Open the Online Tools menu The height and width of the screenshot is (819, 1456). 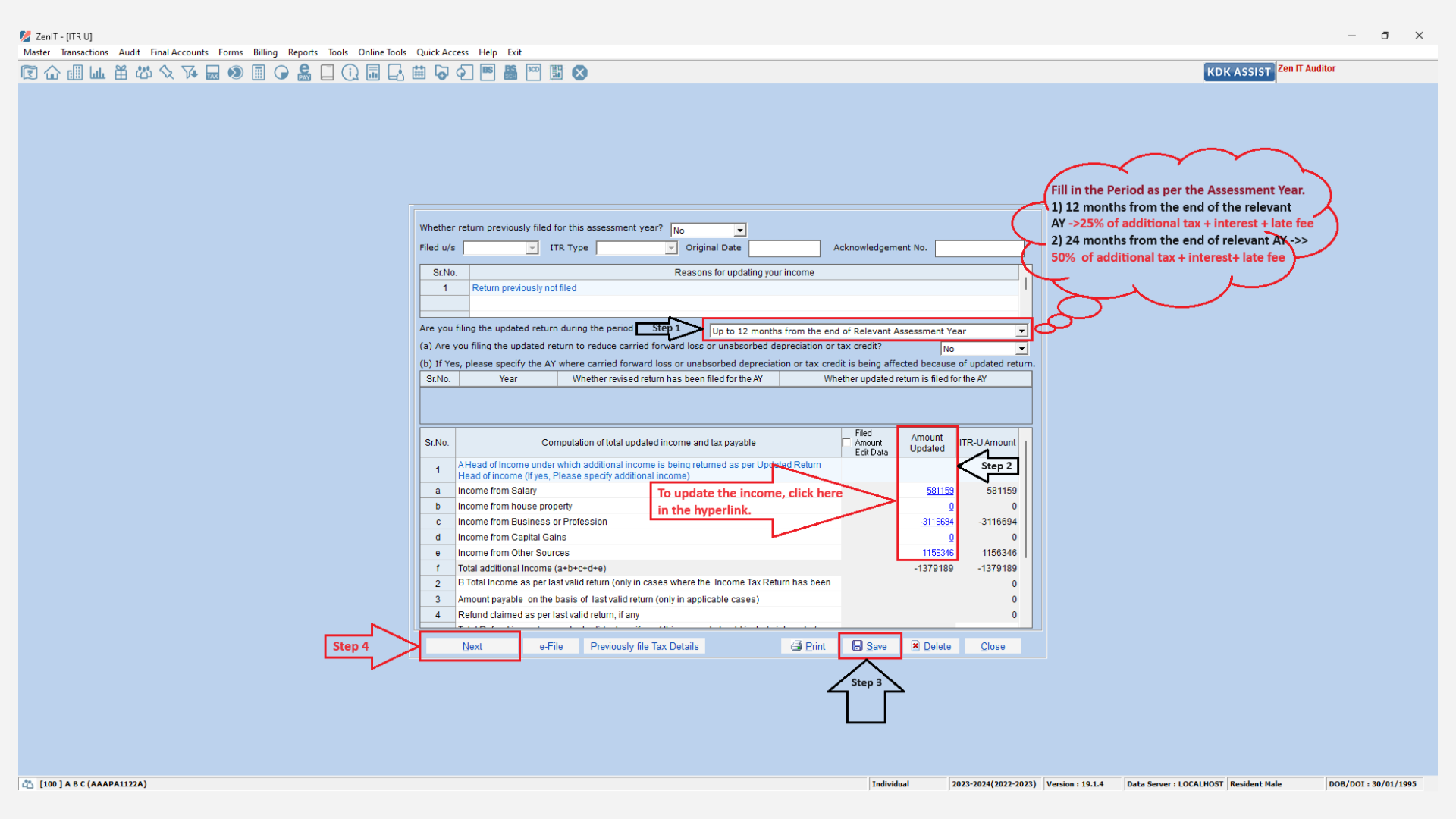click(382, 52)
